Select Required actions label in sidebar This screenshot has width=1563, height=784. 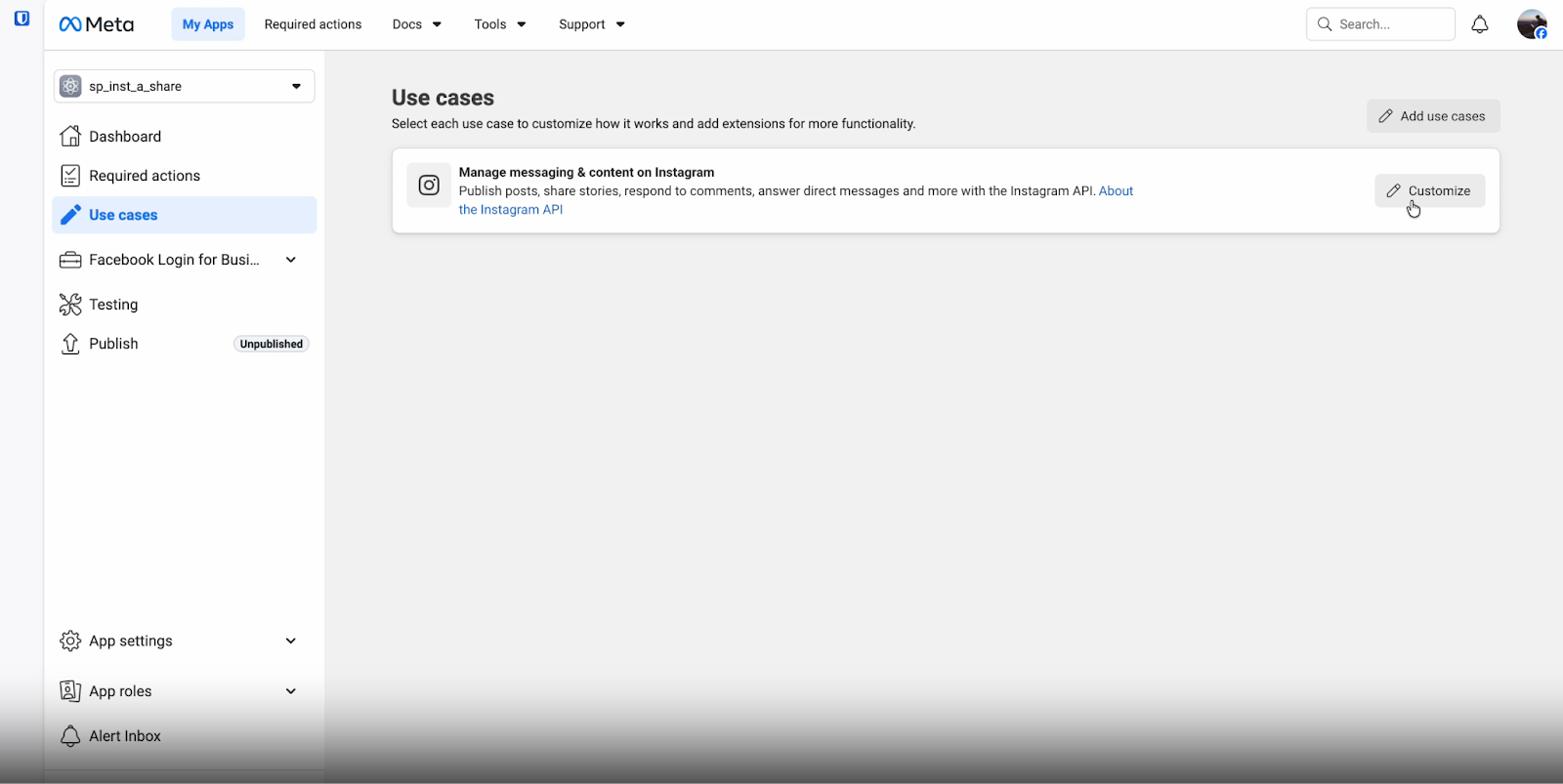pyautogui.click(x=145, y=176)
